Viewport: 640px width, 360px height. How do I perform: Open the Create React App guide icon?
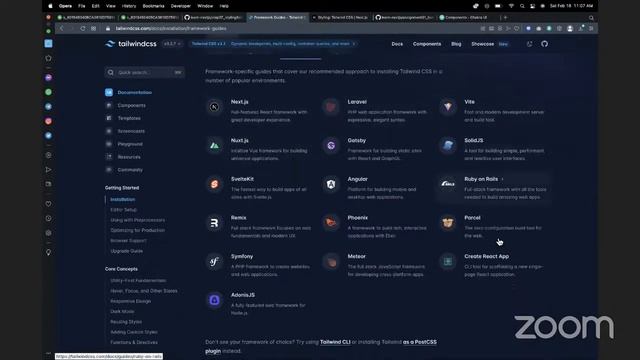pos(448,261)
